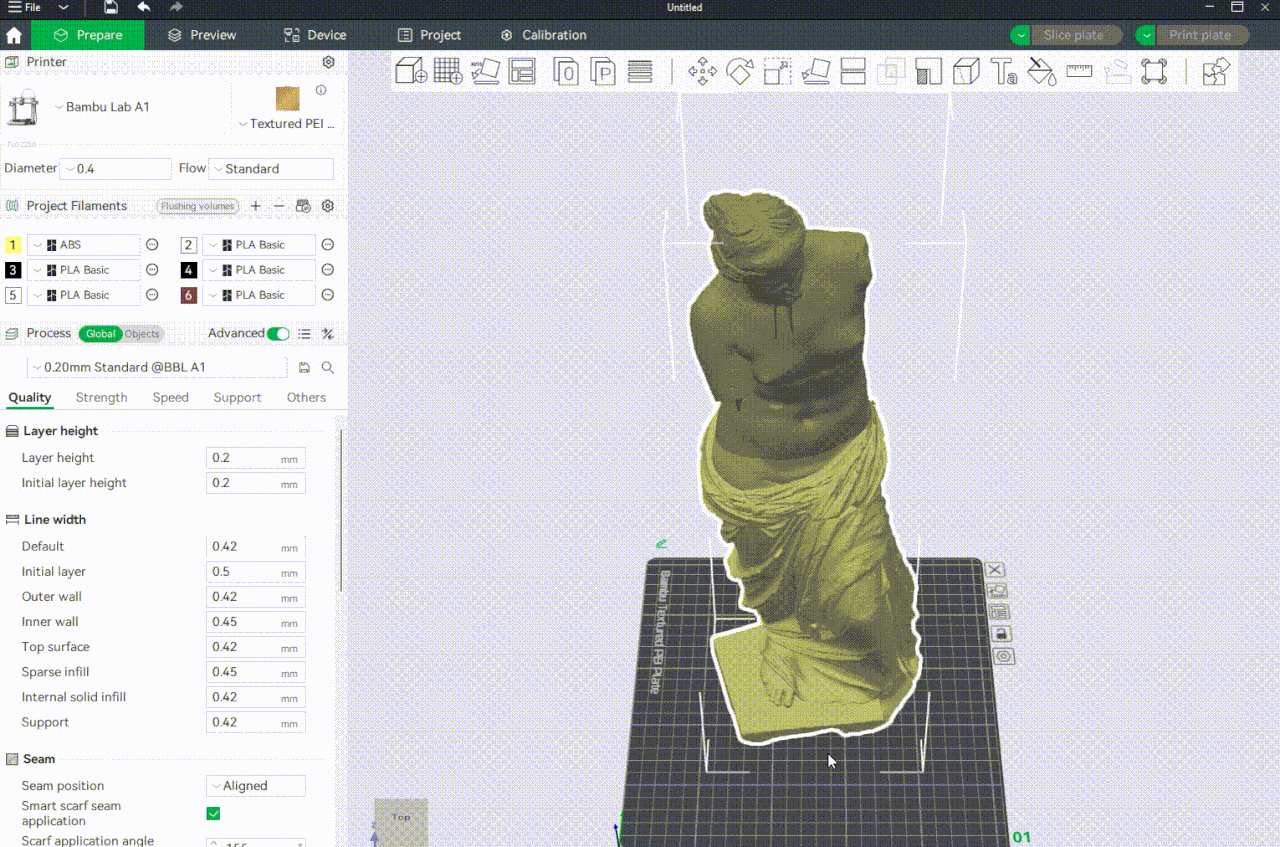This screenshot has height=847, width=1280.
Task: Select the Text shape tool
Action: [x=1003, y=71]
